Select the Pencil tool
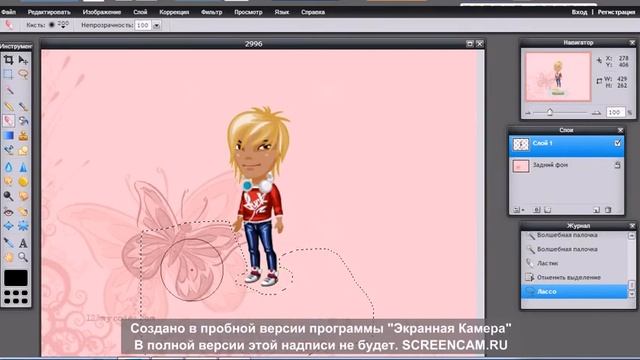This screenshot has height=360, width=640. coord(9,107)
